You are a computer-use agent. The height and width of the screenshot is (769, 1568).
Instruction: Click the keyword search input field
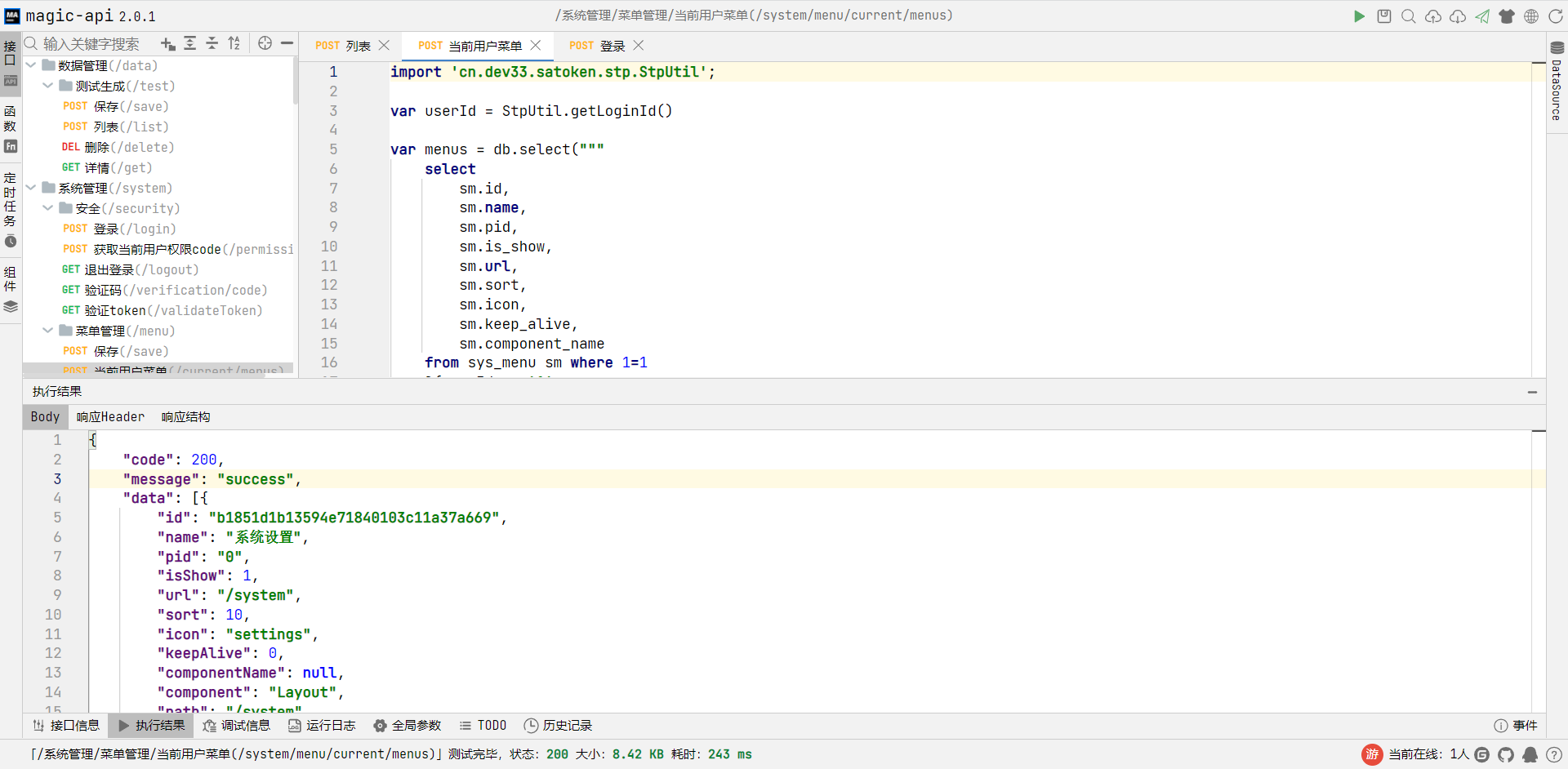[x=91, y=44]
